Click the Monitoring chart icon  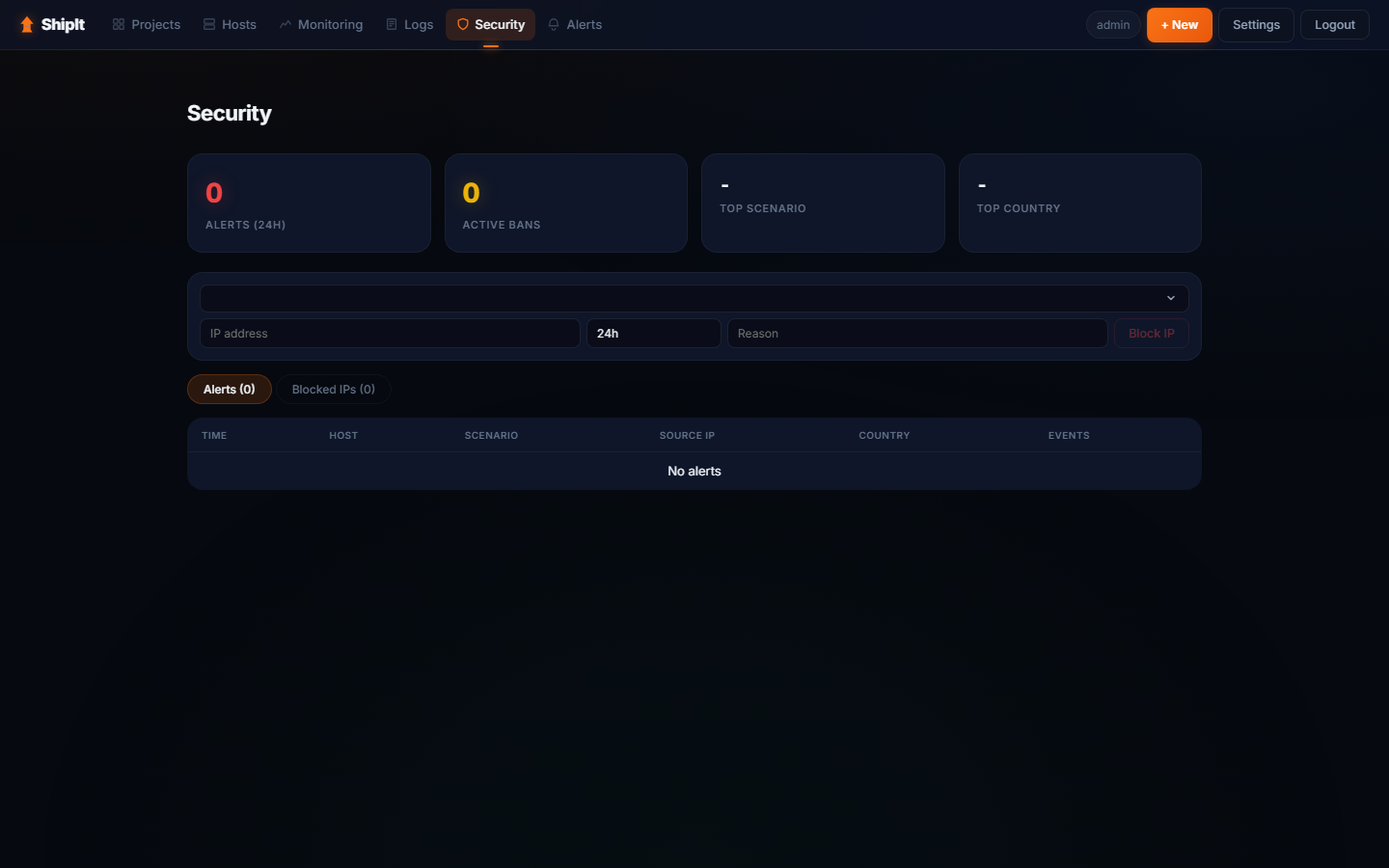pos(286,25)
